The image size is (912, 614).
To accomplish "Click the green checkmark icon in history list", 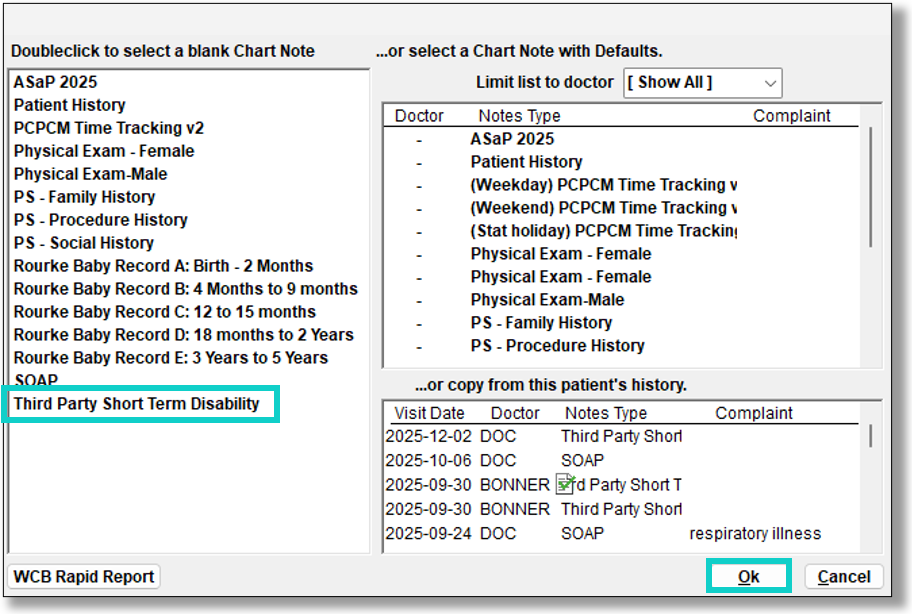I will tap(567, 485).
